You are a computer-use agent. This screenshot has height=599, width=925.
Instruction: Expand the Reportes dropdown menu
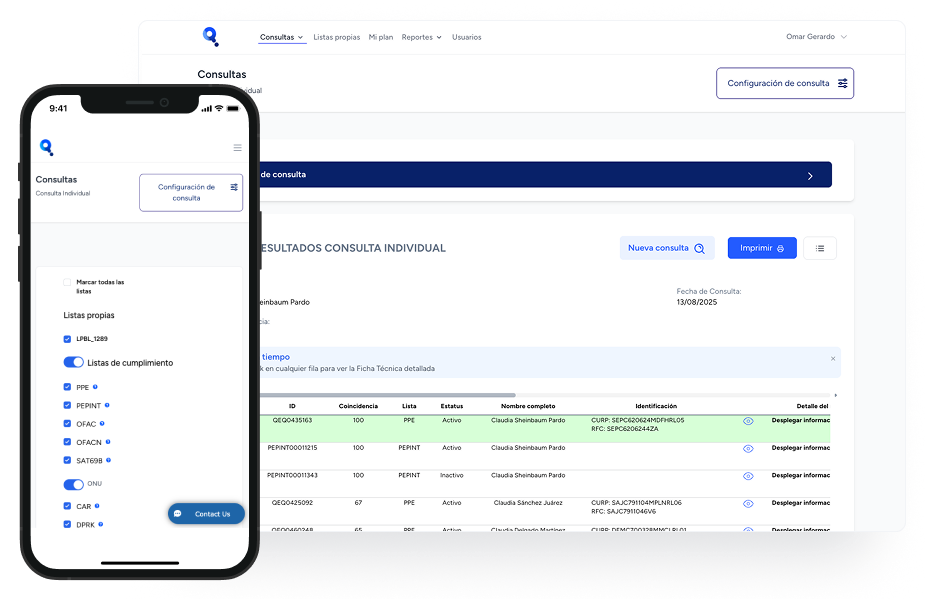coord(421,37)
